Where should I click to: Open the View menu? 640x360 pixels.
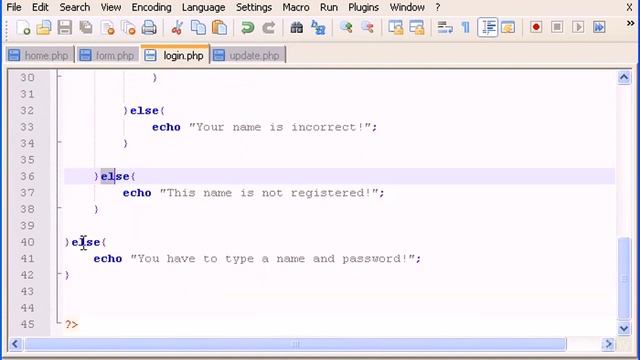coord(111,7)
